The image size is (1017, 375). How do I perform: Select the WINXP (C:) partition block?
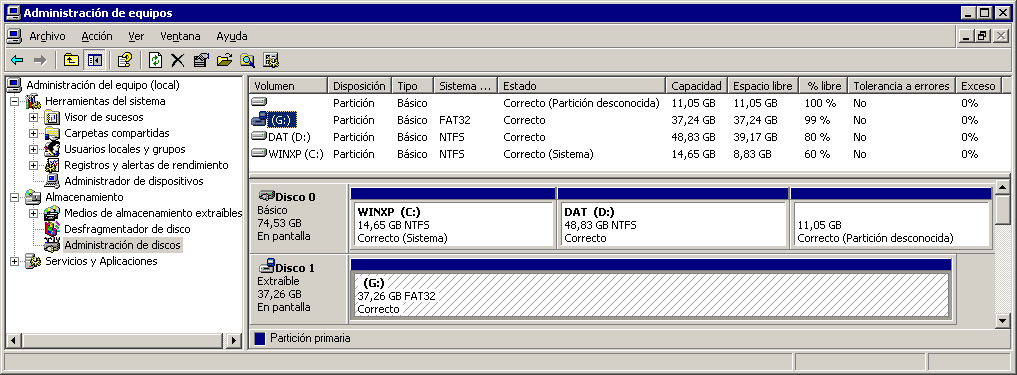453,224
